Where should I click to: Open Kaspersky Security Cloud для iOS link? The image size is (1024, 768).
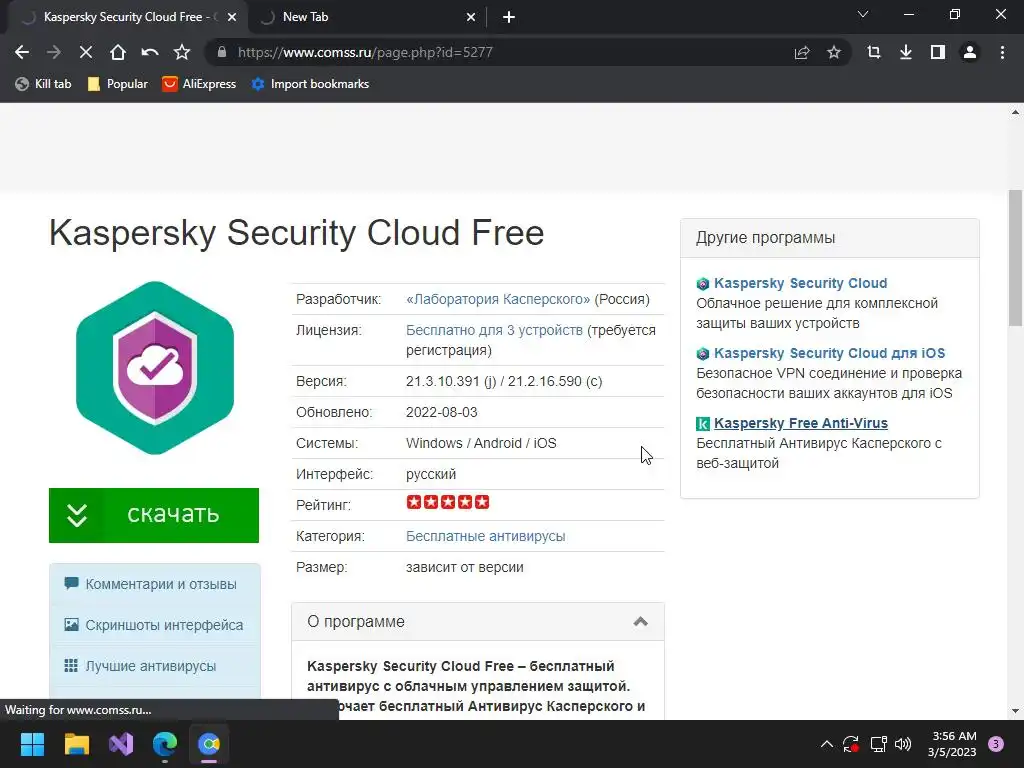[829, 353]
